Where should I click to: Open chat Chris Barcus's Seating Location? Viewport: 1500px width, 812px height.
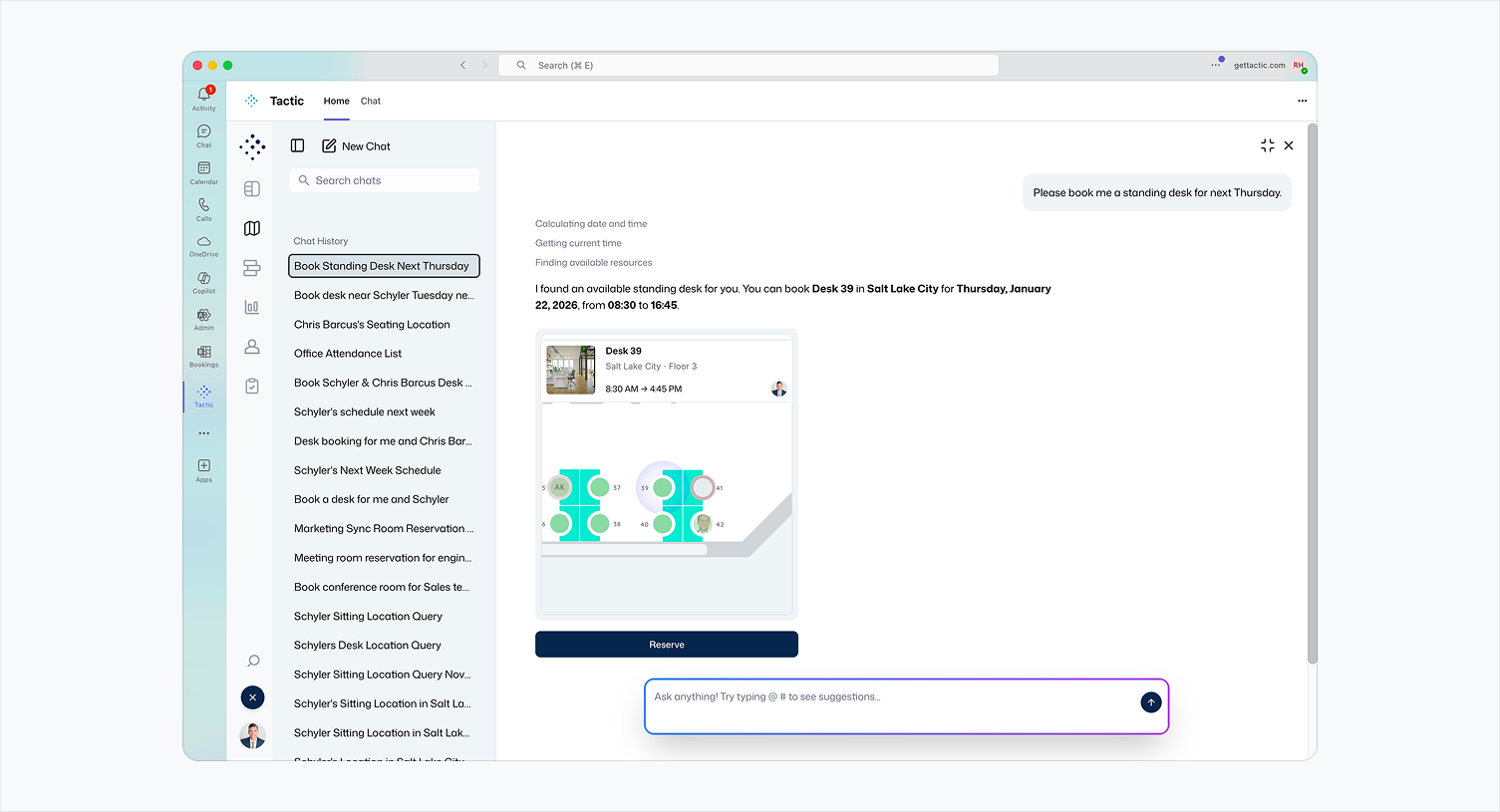[385, 324]
